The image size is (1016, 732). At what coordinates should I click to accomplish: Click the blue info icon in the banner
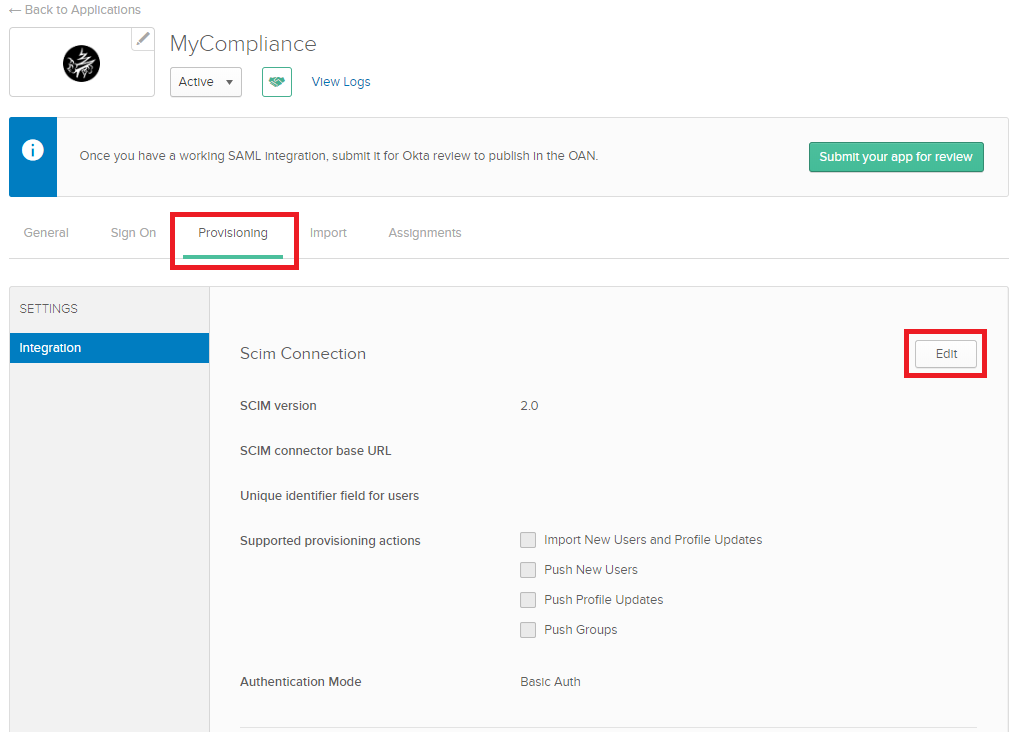click(33, 150)
